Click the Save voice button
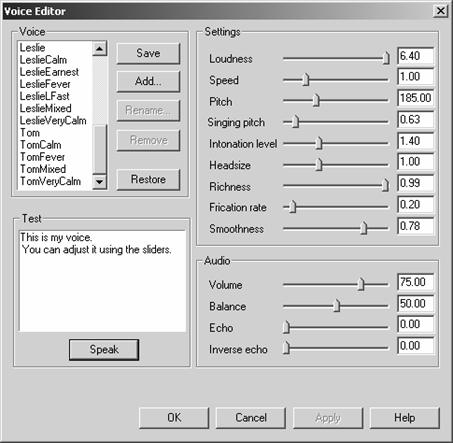Screen dimensions: 453x443 pyautogui.click(x=148, y=53)
